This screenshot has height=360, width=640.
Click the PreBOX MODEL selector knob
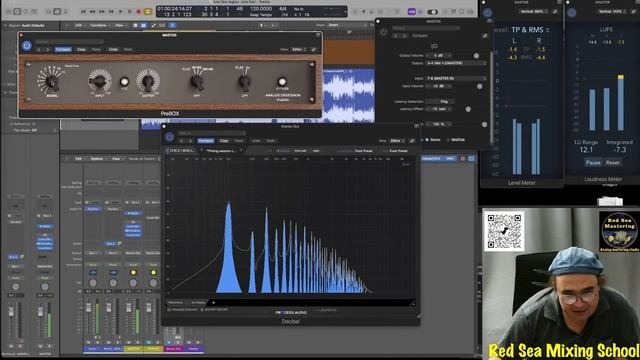[x=52, y=82]
